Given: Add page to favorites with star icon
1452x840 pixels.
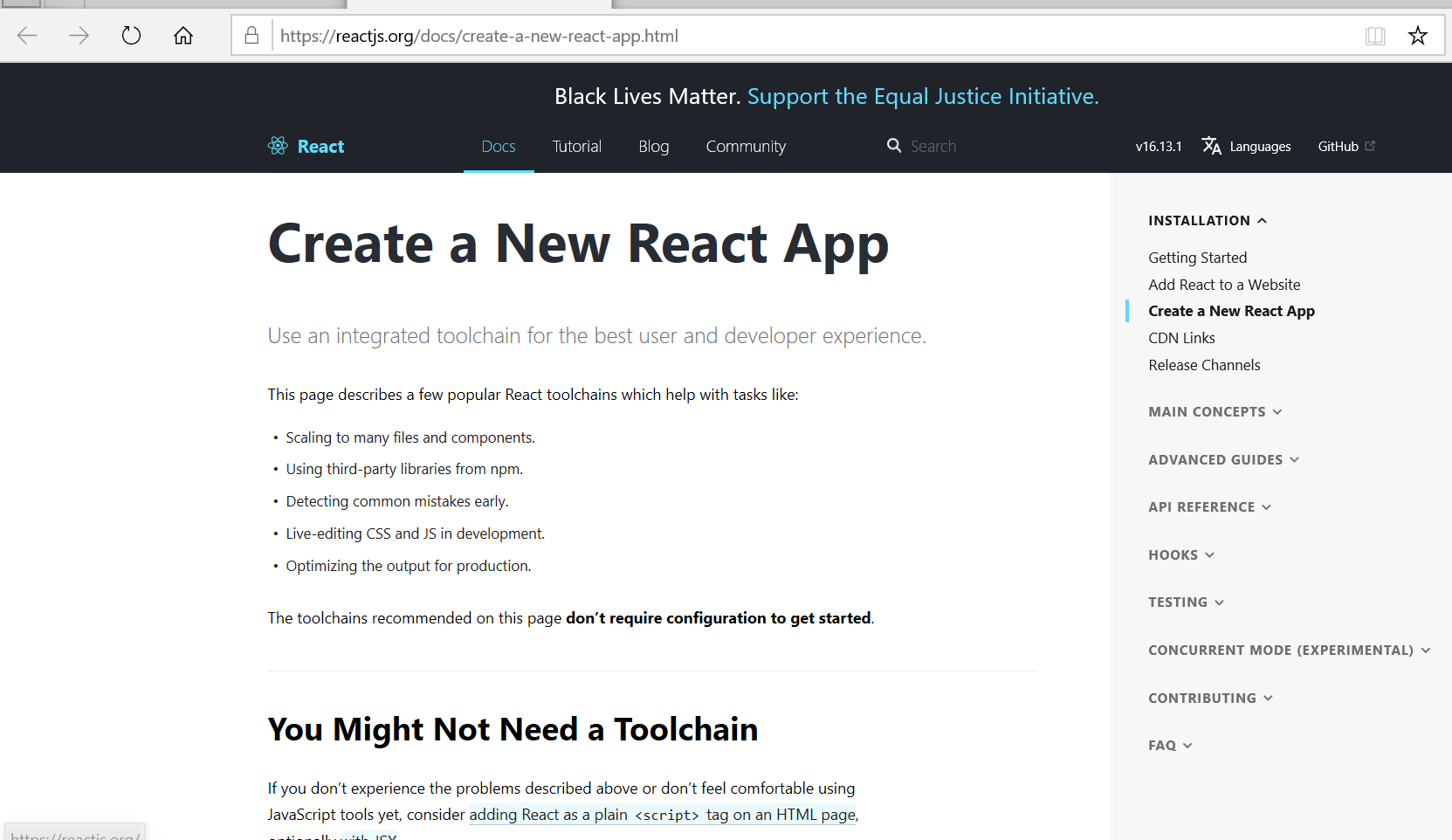Looking at the screenshot, I should click(x=1418, y=36).
